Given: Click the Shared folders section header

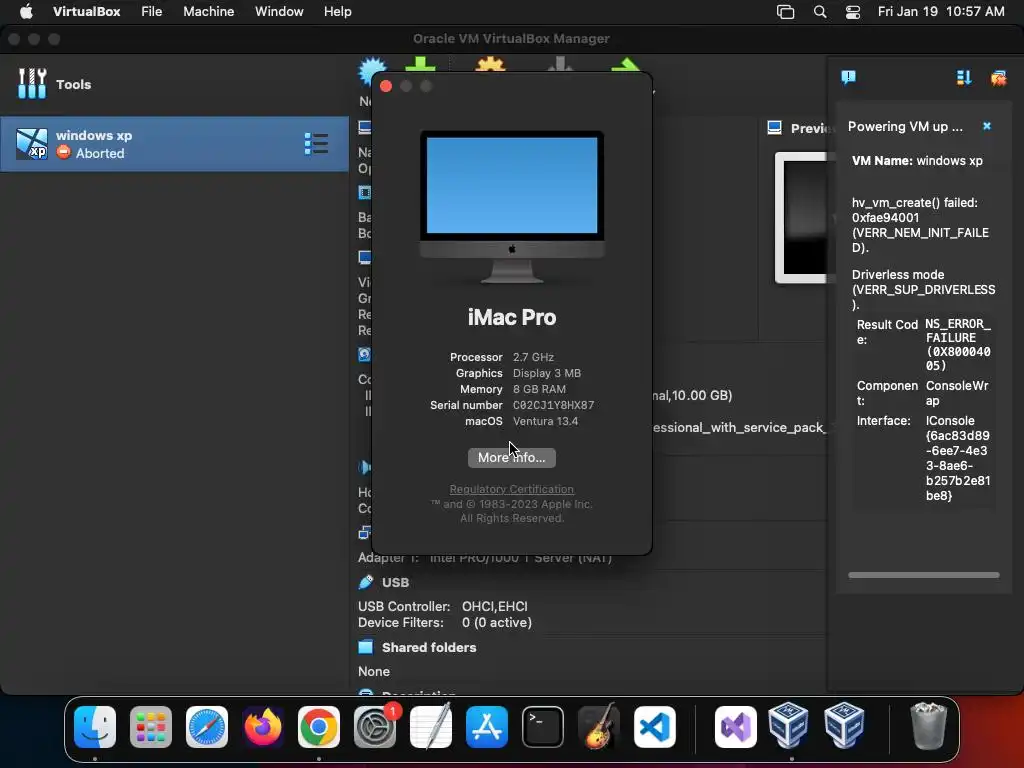Looking at the screenshot, I should point(429,647).
